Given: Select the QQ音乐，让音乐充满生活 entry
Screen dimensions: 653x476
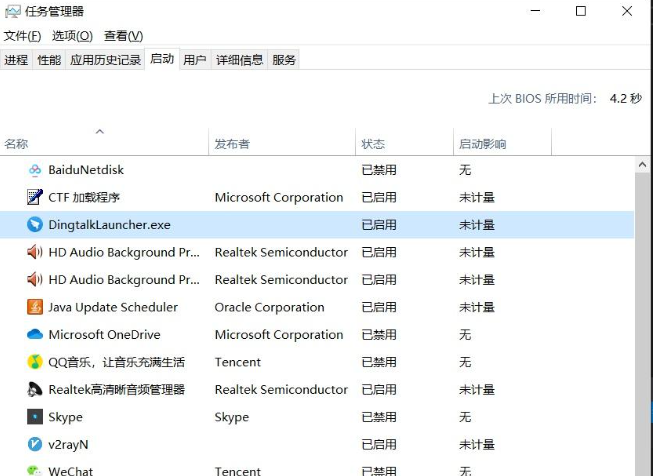Looking at the screenshot, I should tap(117, 362).
